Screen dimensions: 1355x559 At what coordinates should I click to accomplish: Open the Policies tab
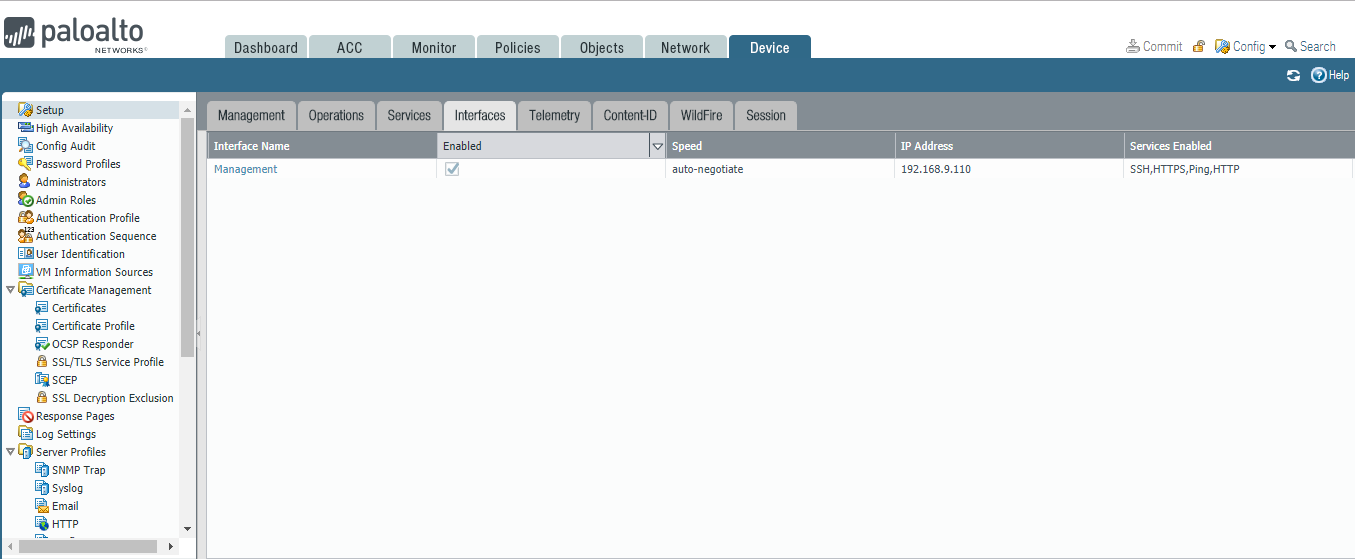518,47
